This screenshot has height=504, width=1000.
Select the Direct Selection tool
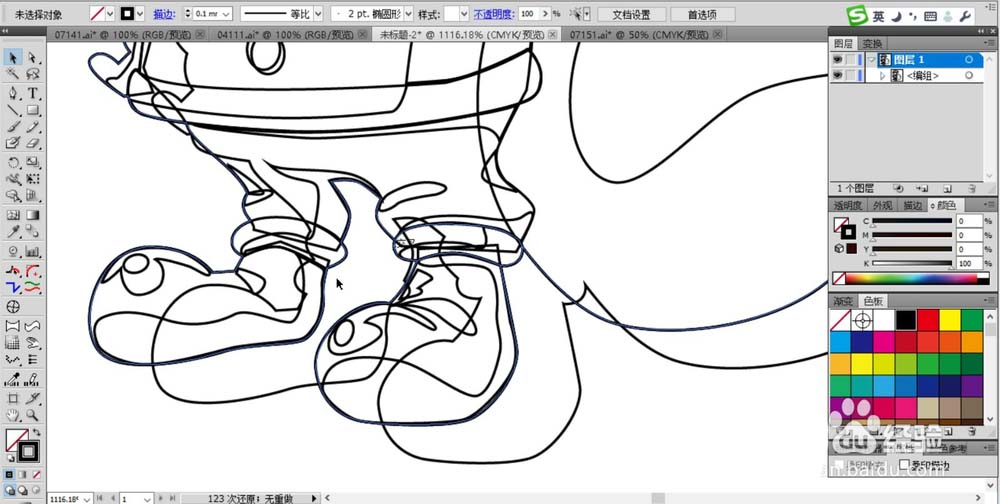pyautogui.click(x=32, y=58)
